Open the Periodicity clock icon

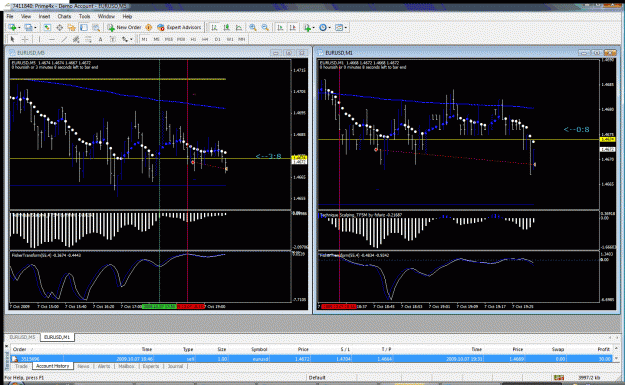click(323, 28)
